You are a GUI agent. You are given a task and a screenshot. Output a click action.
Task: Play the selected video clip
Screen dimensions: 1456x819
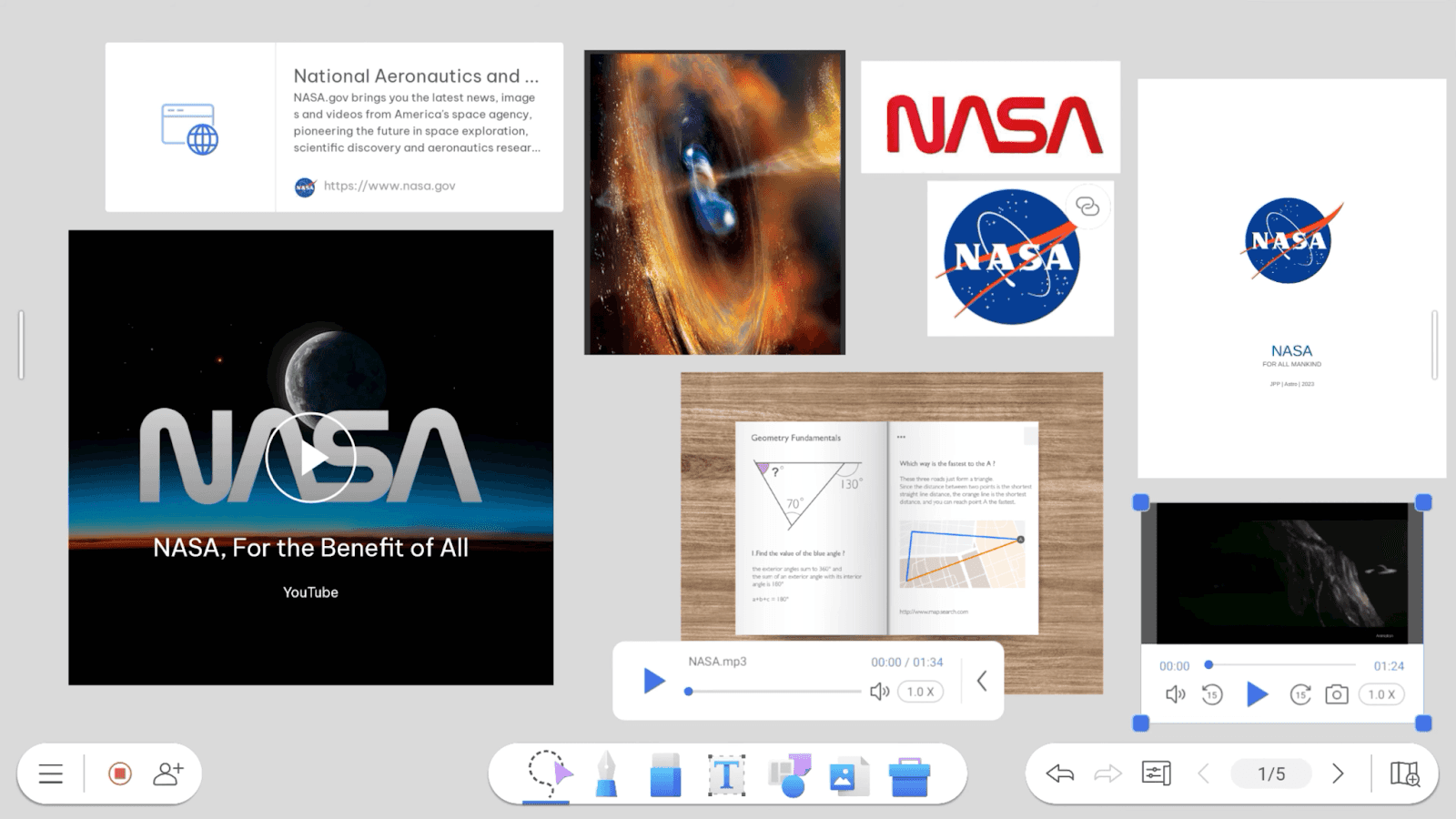pyautogui.click(x=1257, y=694)
